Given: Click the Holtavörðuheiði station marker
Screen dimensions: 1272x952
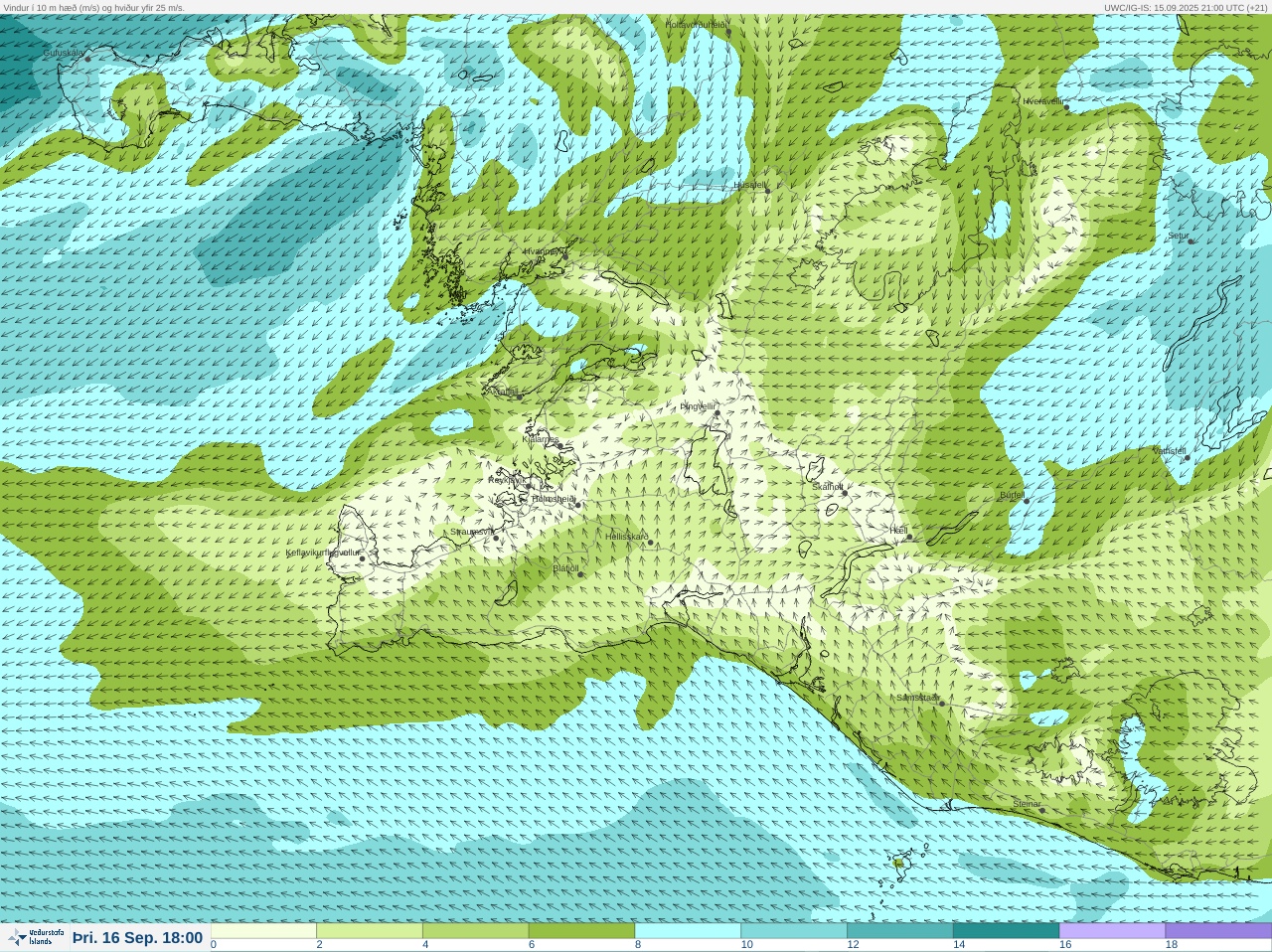Looking at the screenshot, I should coord(728,32).
